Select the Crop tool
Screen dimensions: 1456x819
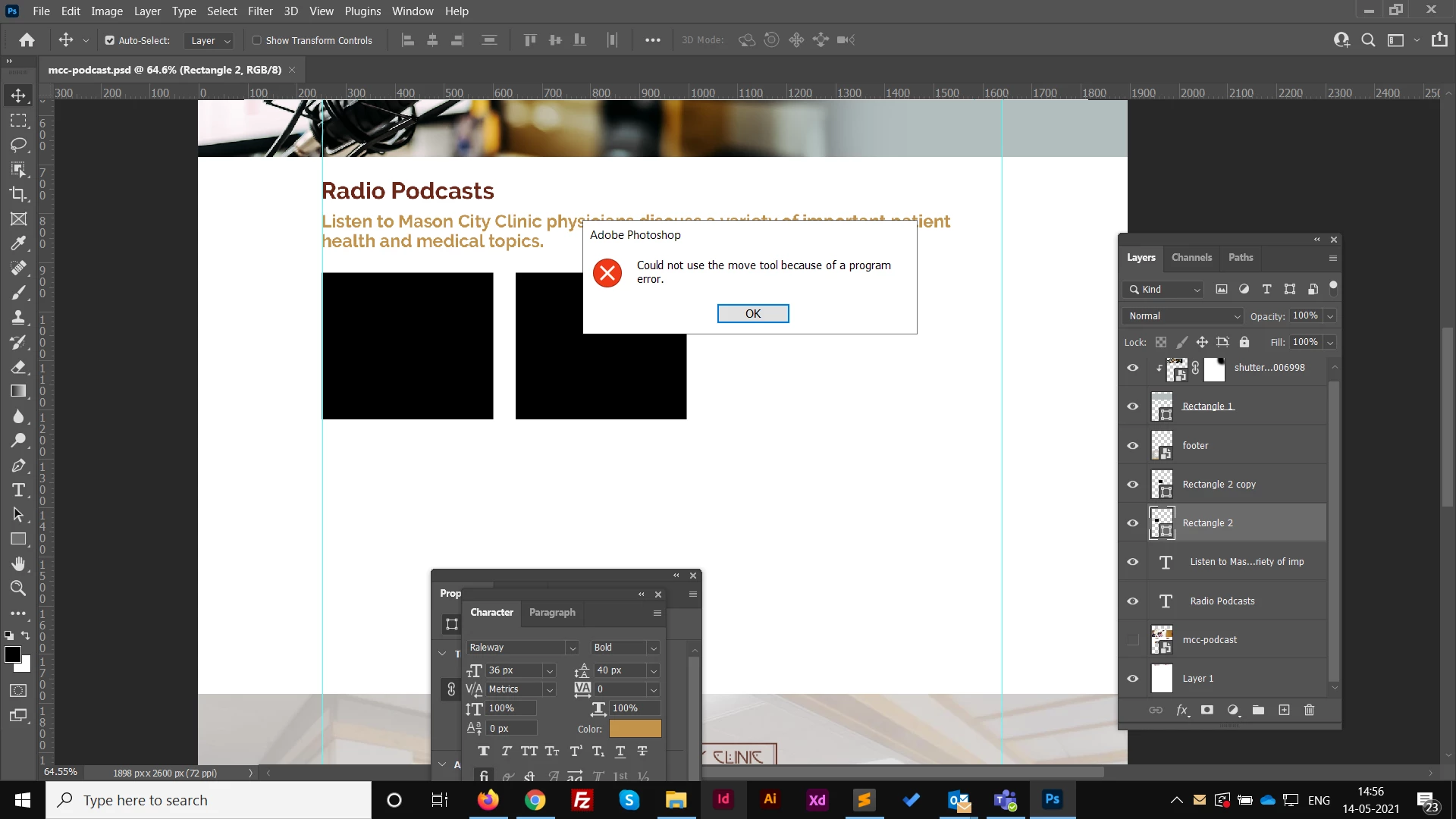18,194
